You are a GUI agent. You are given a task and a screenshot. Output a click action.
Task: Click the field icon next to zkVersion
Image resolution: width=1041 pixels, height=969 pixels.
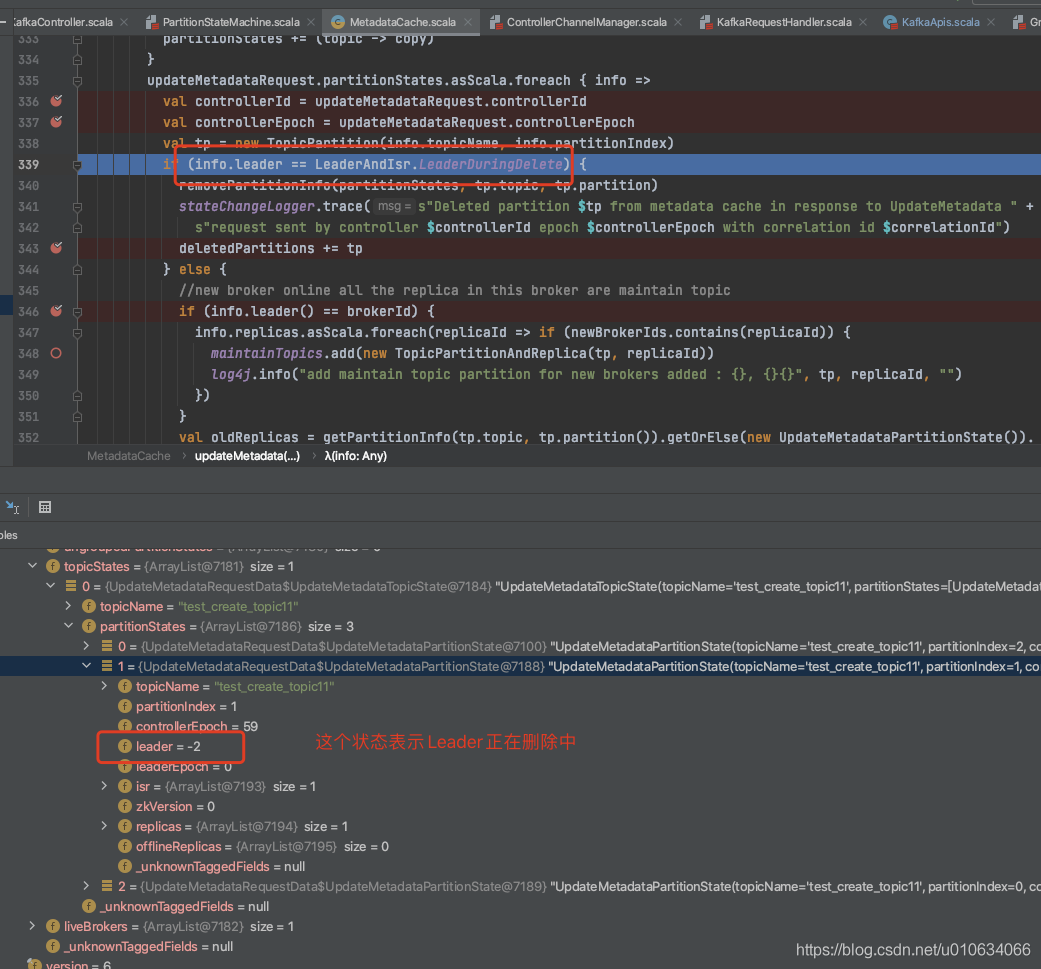125,806
